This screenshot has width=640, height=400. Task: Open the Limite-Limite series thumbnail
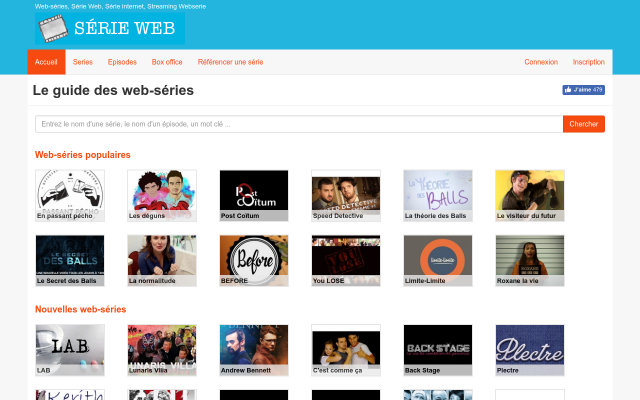(x=438, y=260)
